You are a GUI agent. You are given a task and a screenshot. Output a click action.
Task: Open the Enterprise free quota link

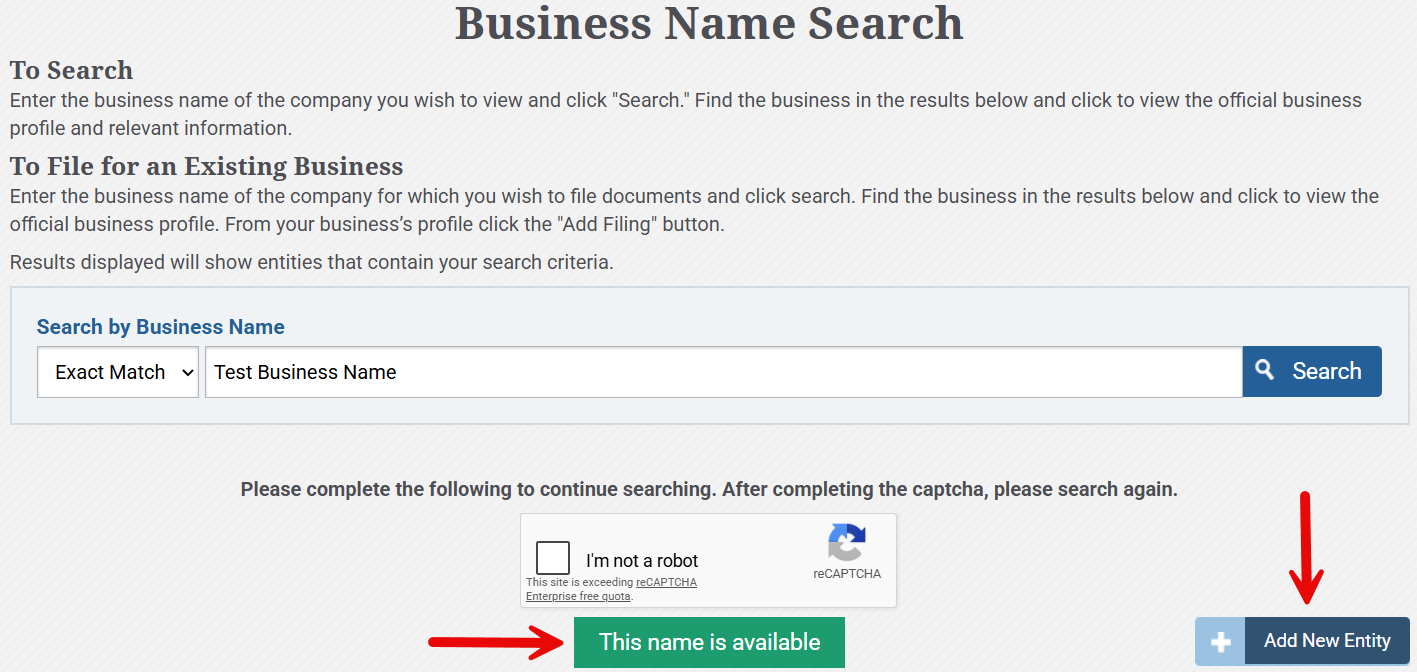578,597
